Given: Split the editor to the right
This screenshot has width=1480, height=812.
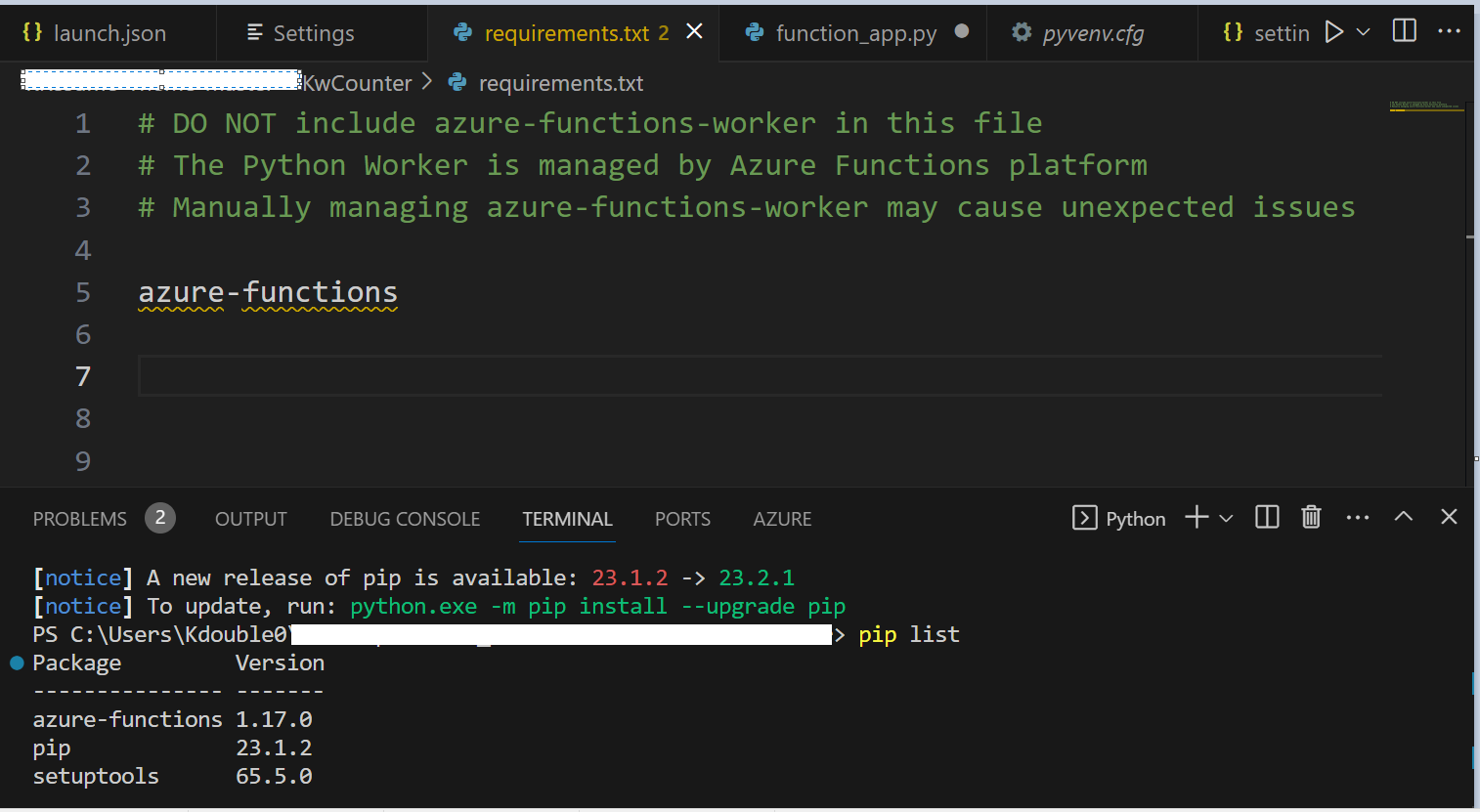Looking at the screenshot, I should click(1405, 31).
